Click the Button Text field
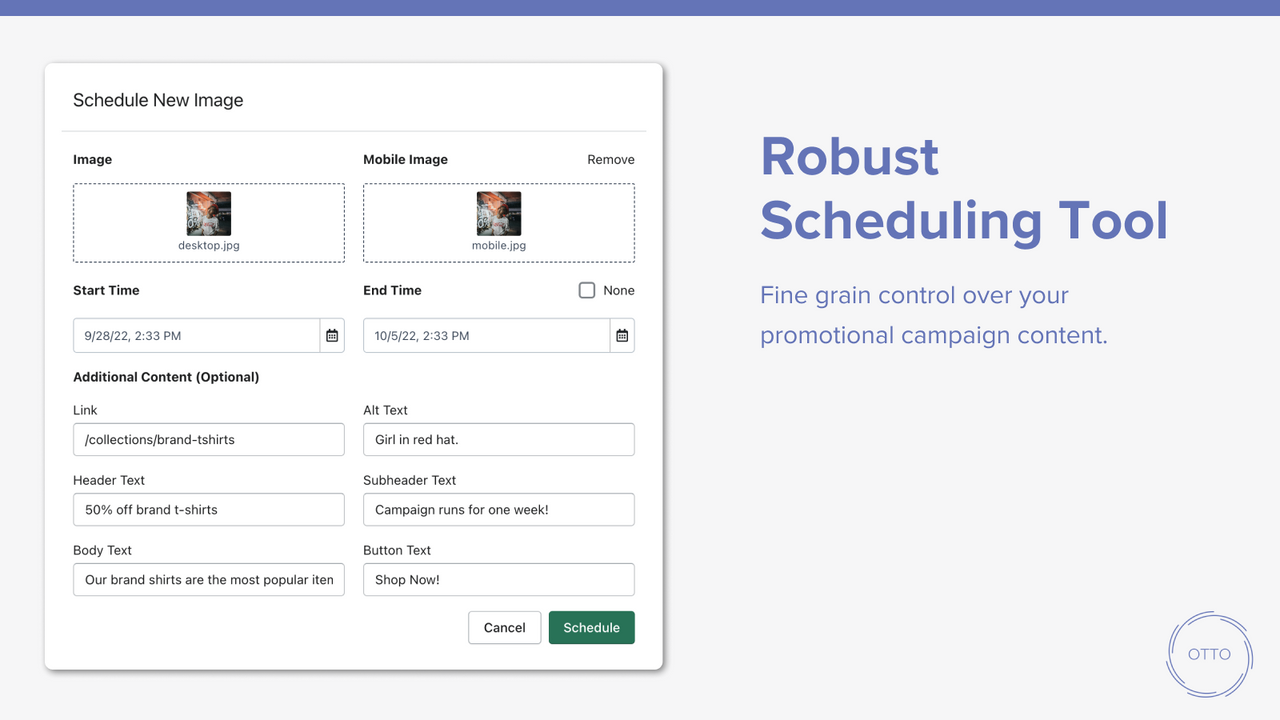Viewport: 1280px width, 720px height. coord(498,579)
